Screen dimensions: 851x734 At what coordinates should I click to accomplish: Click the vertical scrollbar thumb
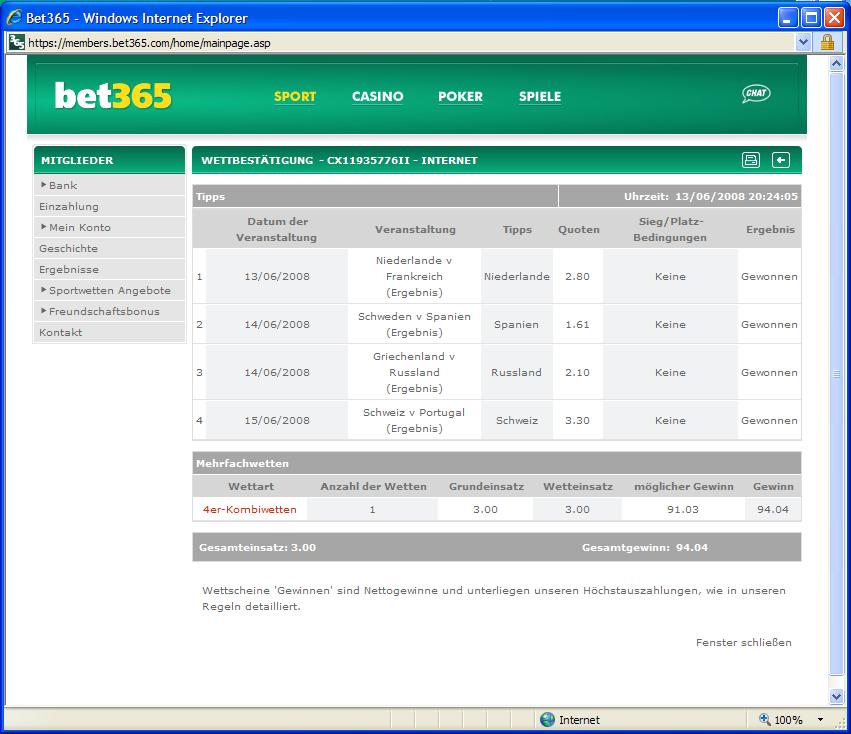point(836,374)
